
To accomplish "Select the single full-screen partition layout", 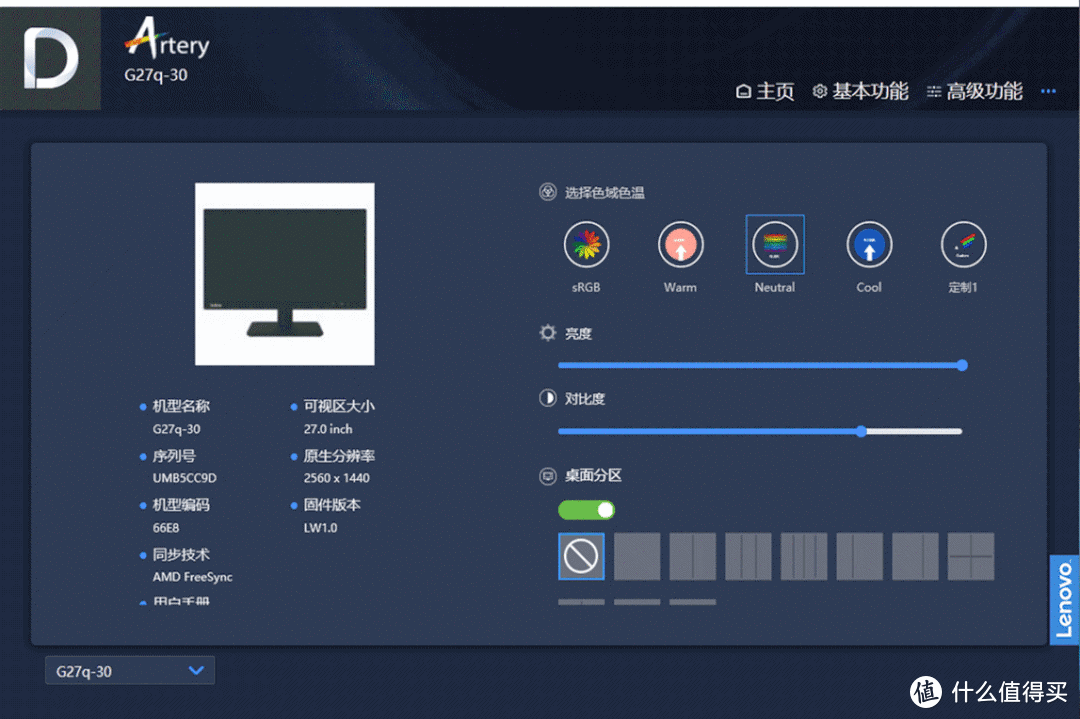I will click(x=637, y=556).
